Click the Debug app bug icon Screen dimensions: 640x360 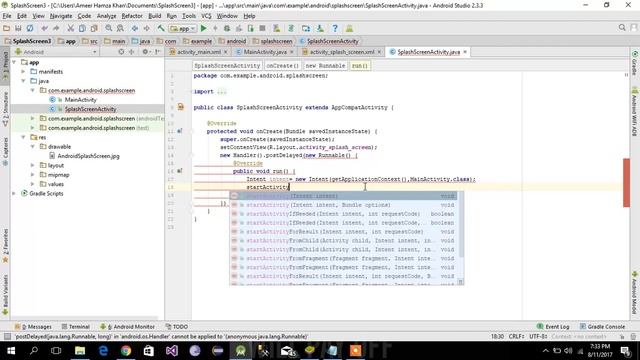227,28
